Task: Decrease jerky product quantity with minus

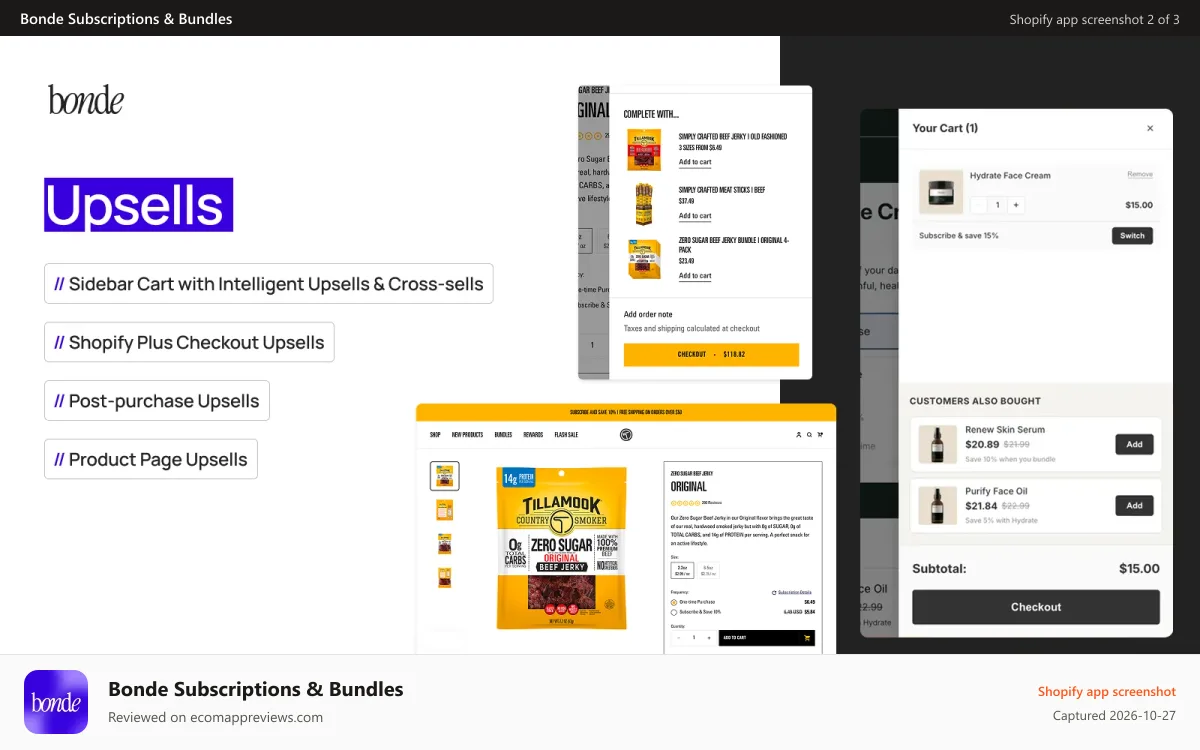Action: coord(679,638)
